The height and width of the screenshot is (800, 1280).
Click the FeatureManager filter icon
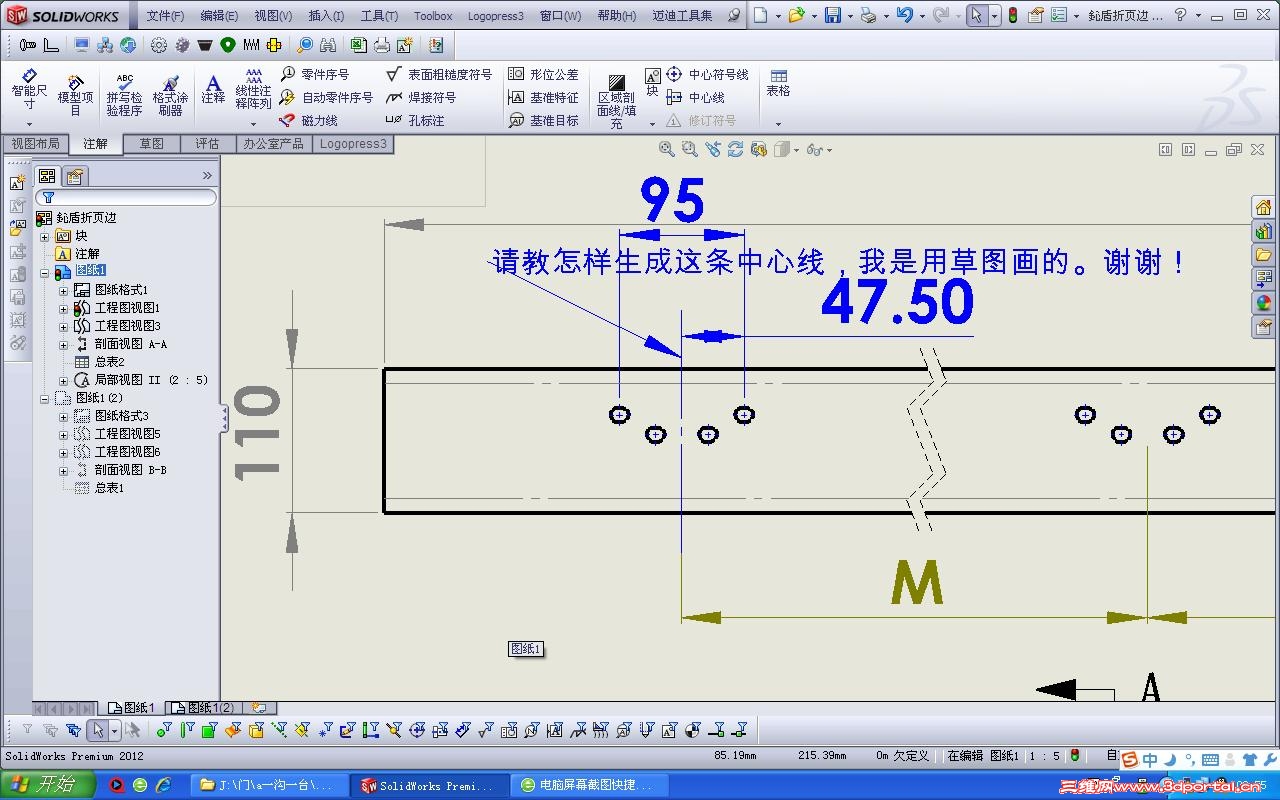[x=47, y=198]
